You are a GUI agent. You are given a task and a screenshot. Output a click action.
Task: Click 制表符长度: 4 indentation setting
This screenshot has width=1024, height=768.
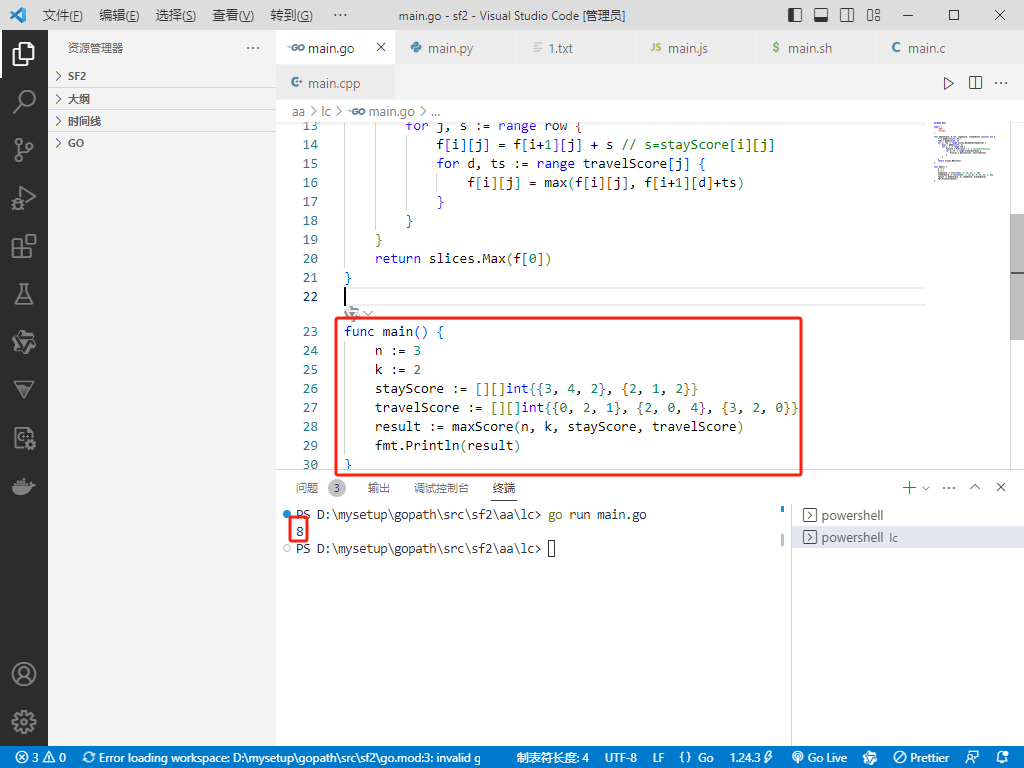(x=552, y=758)
